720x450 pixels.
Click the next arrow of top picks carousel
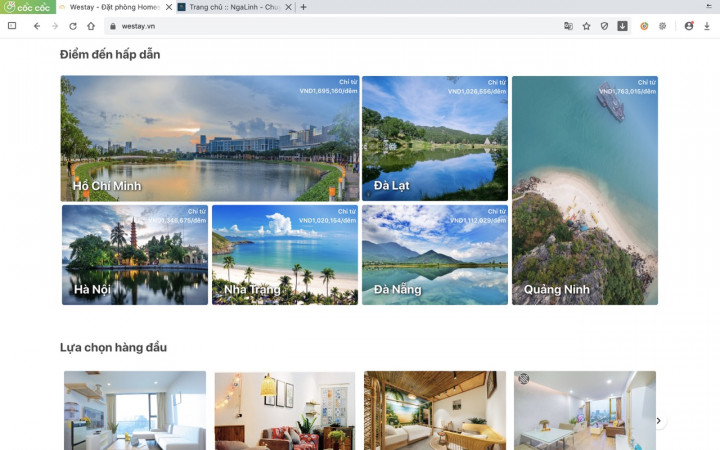(658, 420)
